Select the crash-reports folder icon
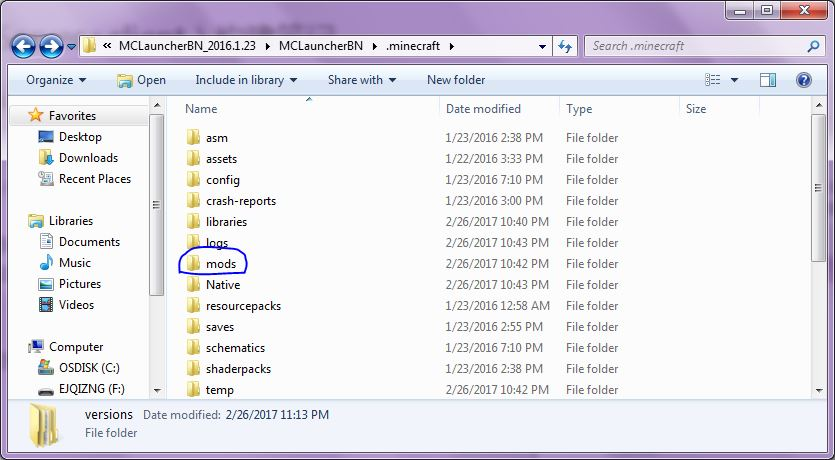The height and width of the screenshot is (460, 835). click(x=193, y=201)
